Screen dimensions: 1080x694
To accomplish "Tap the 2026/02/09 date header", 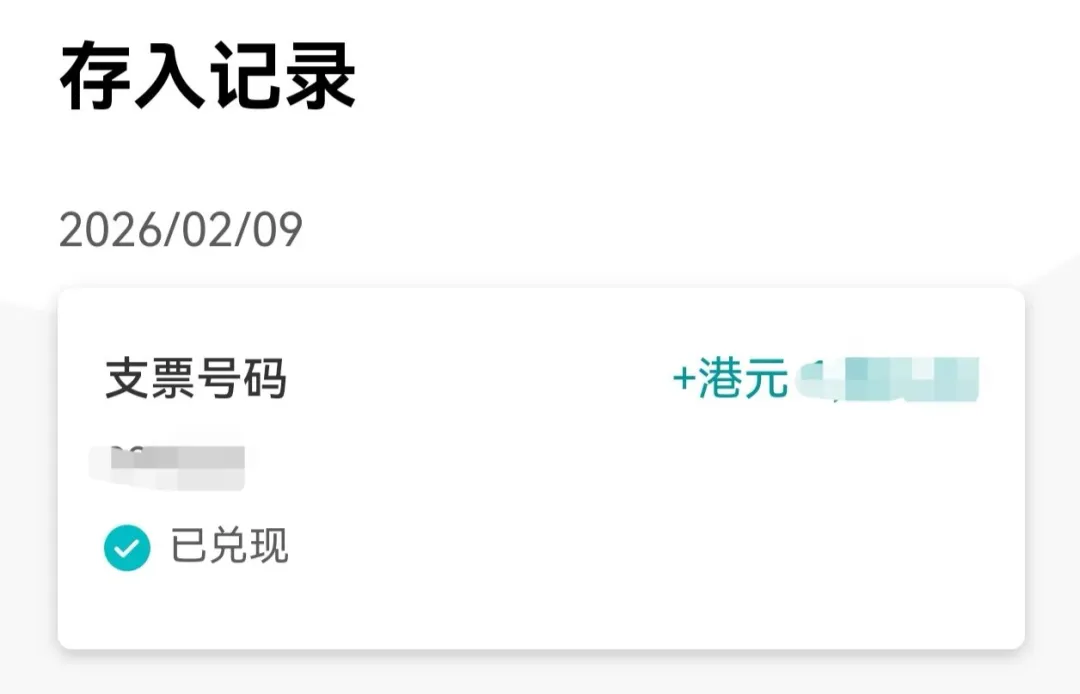I will point(181,231).
